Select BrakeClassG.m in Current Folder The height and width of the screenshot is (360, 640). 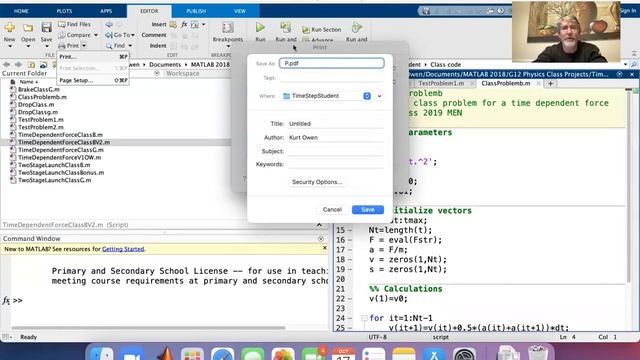39,89
